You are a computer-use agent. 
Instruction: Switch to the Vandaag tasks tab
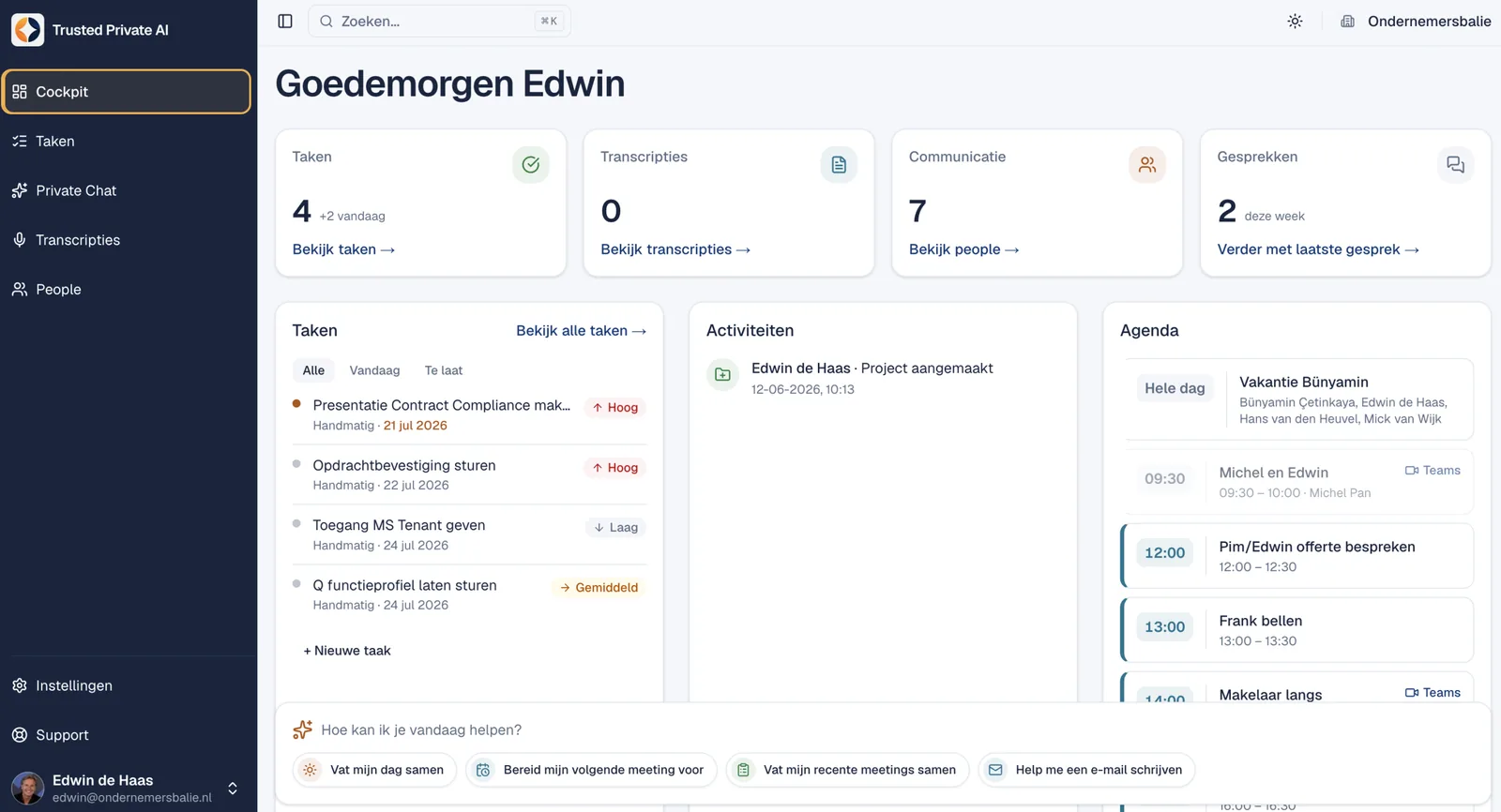(x=374, y=370)
